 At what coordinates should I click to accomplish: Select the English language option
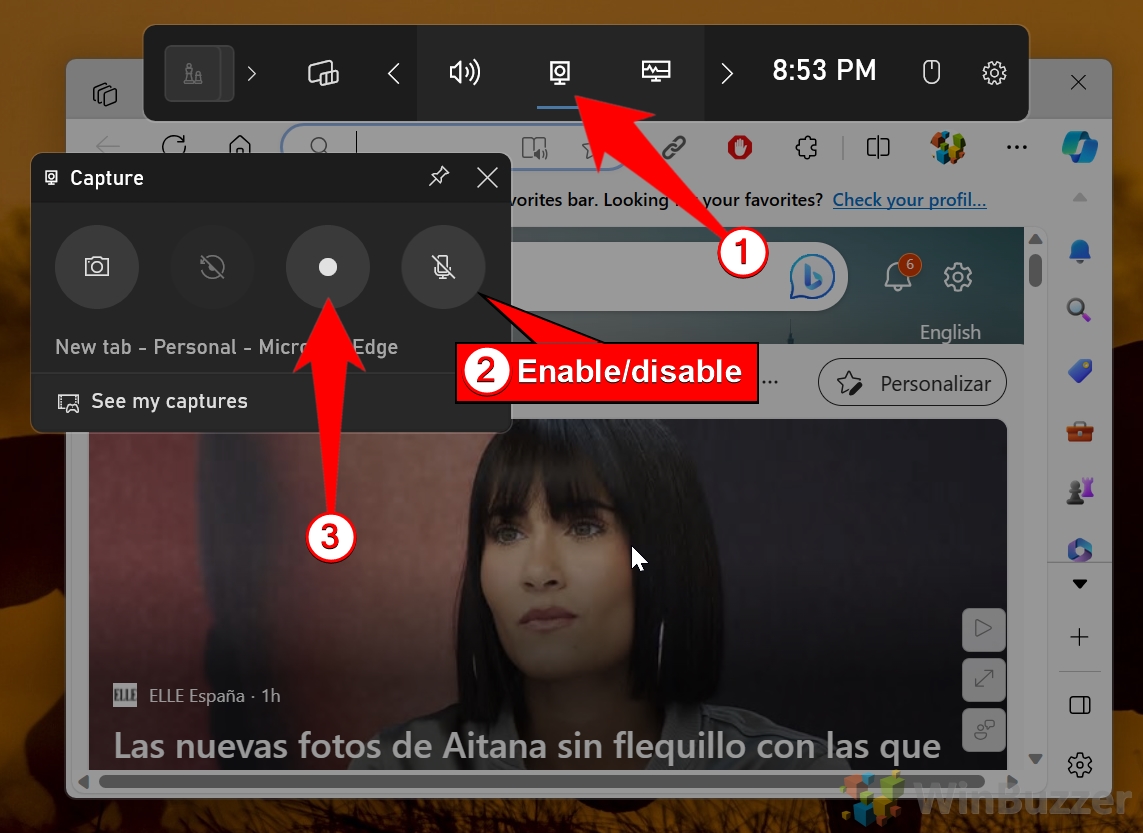(x=950, y=332)
